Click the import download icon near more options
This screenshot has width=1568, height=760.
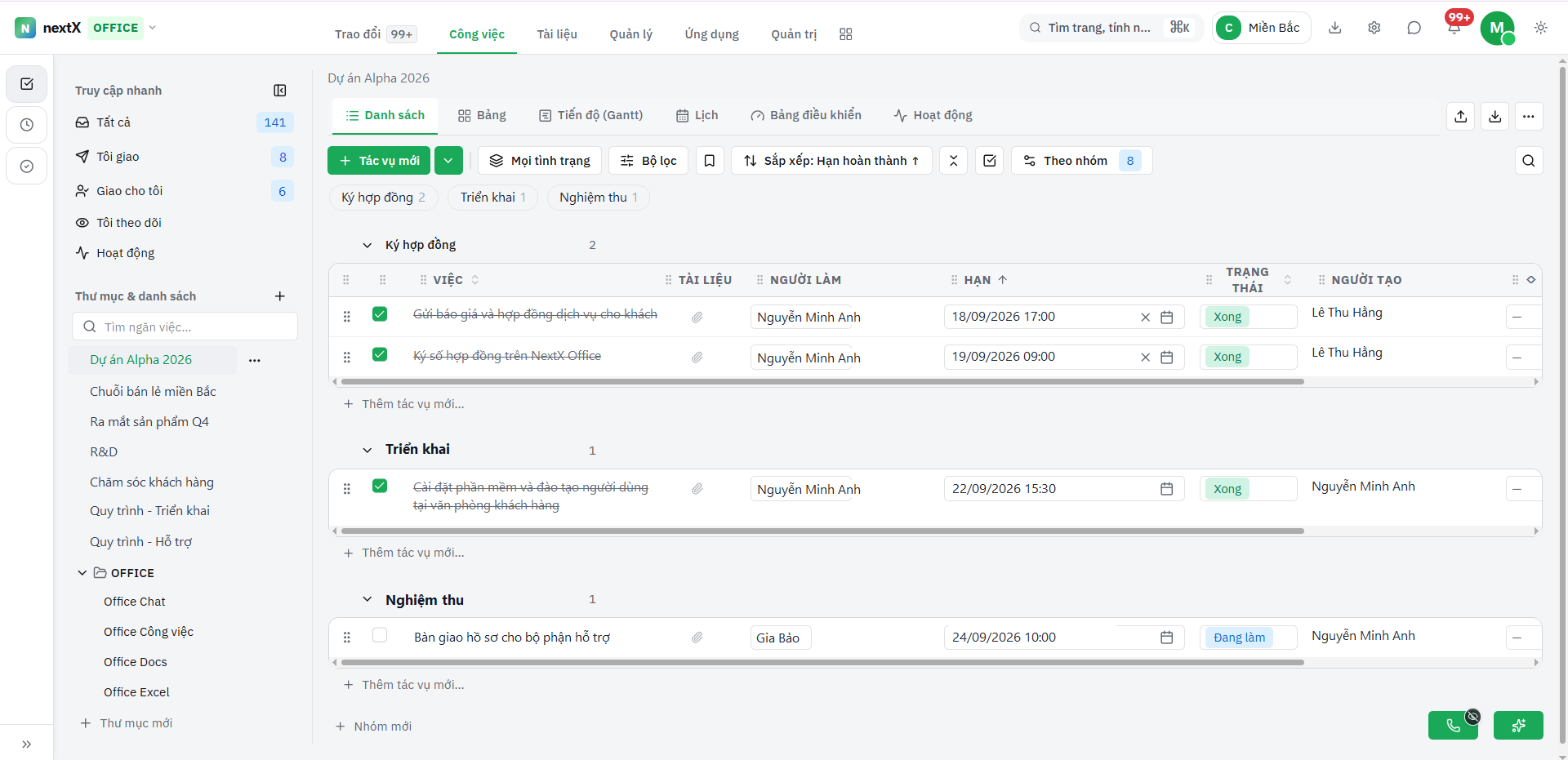pyautogui.click(x=1494, y=117)
